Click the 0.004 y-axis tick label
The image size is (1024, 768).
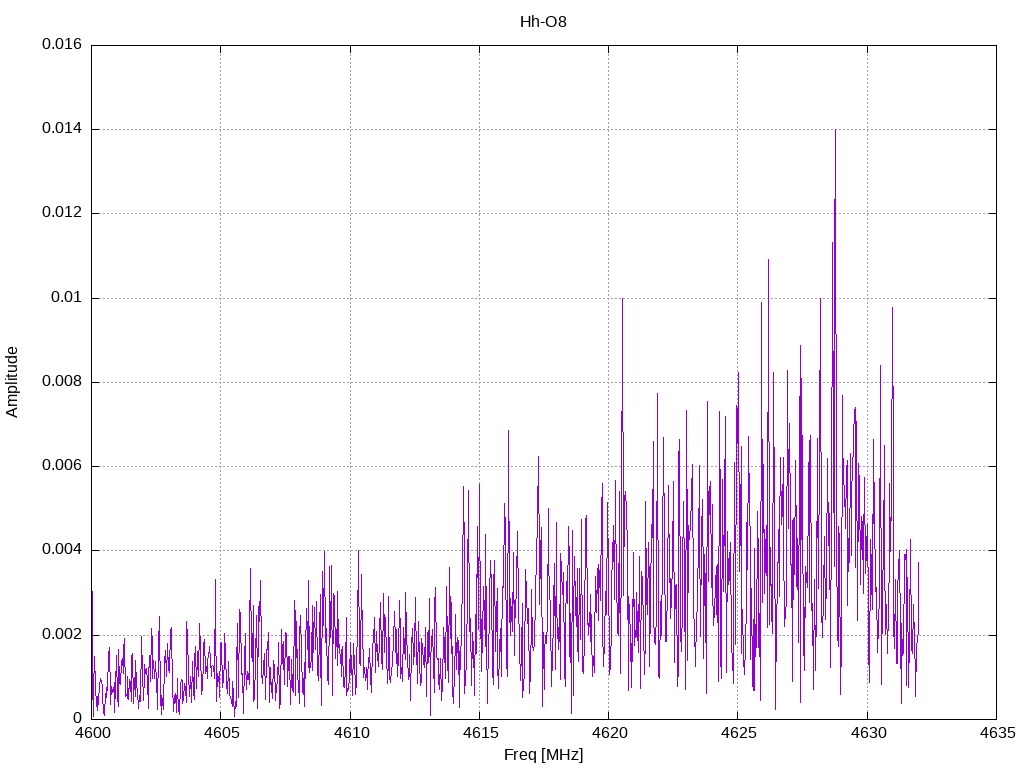click(x=62, y=550)
